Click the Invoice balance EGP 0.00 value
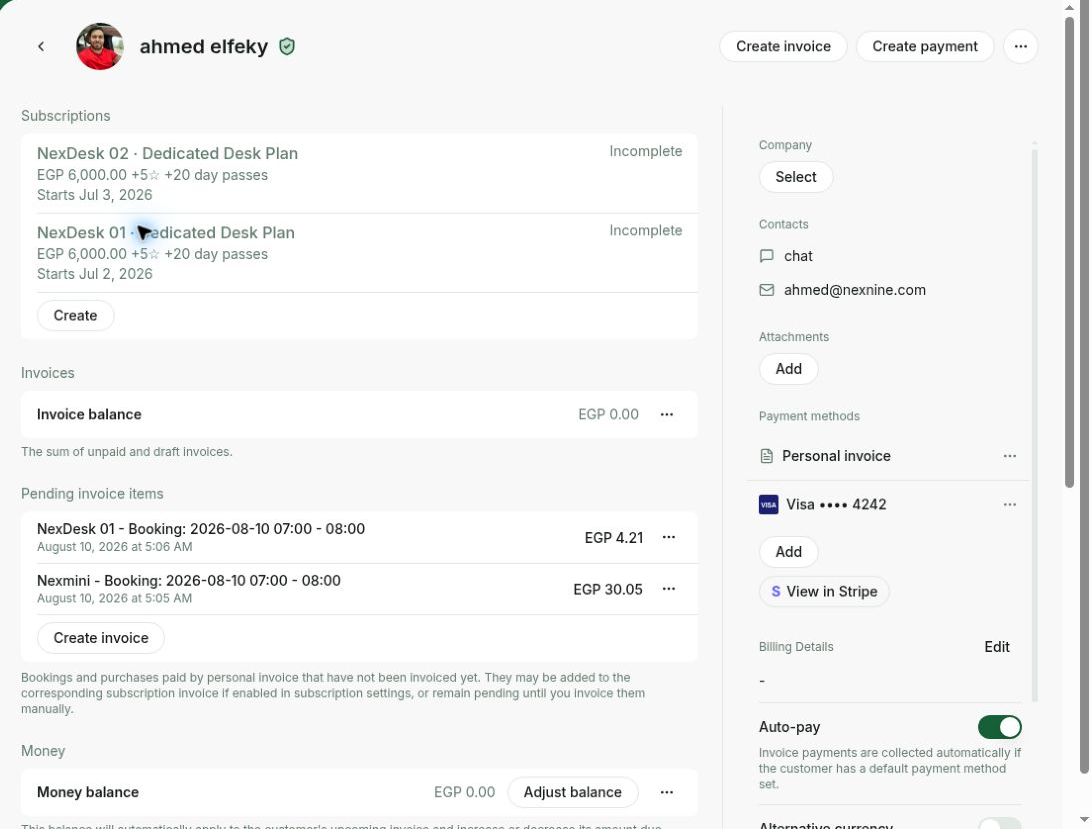Viewport: 1092px width, 829px height. pos(608,414)
